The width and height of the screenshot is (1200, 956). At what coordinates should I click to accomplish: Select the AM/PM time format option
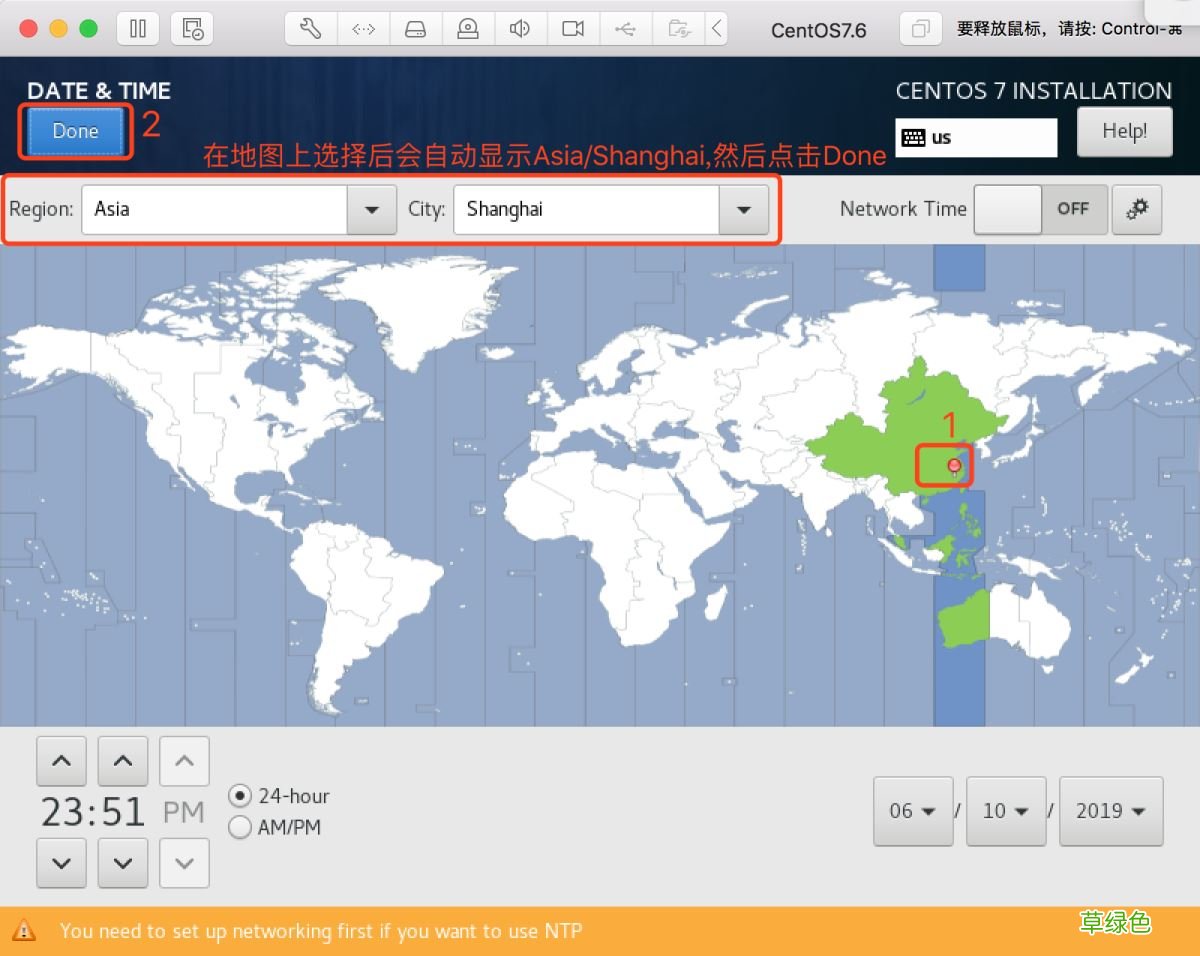240,827
